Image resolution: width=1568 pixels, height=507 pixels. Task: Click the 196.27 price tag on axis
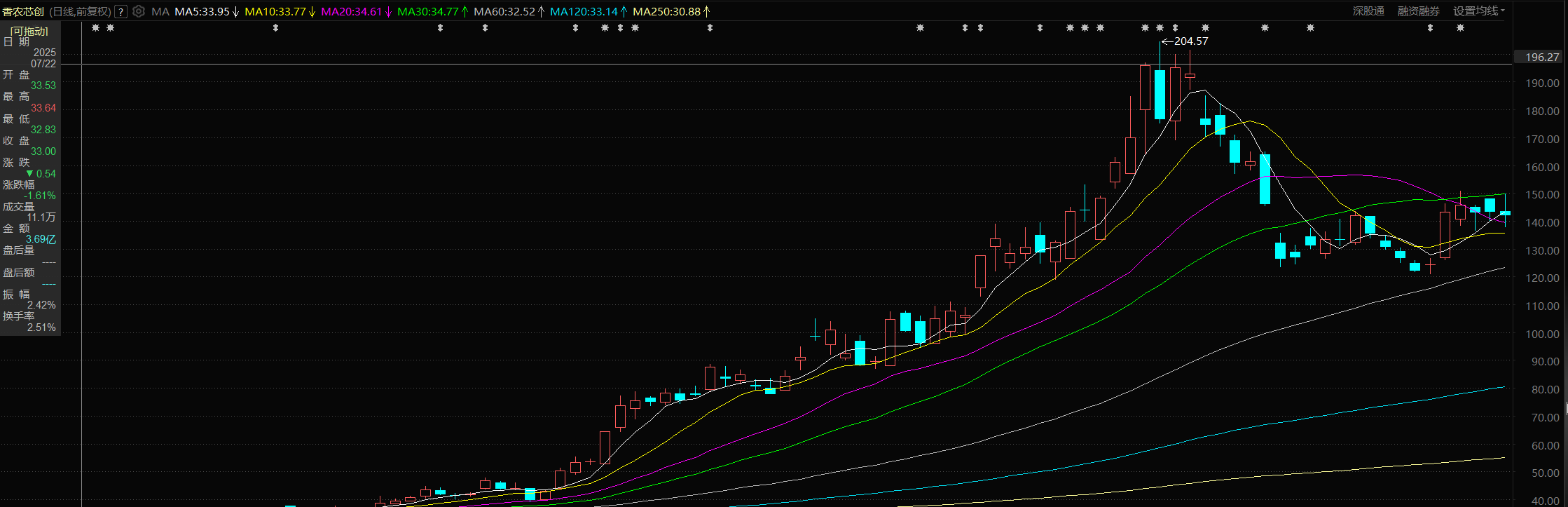coord(1541,57)
